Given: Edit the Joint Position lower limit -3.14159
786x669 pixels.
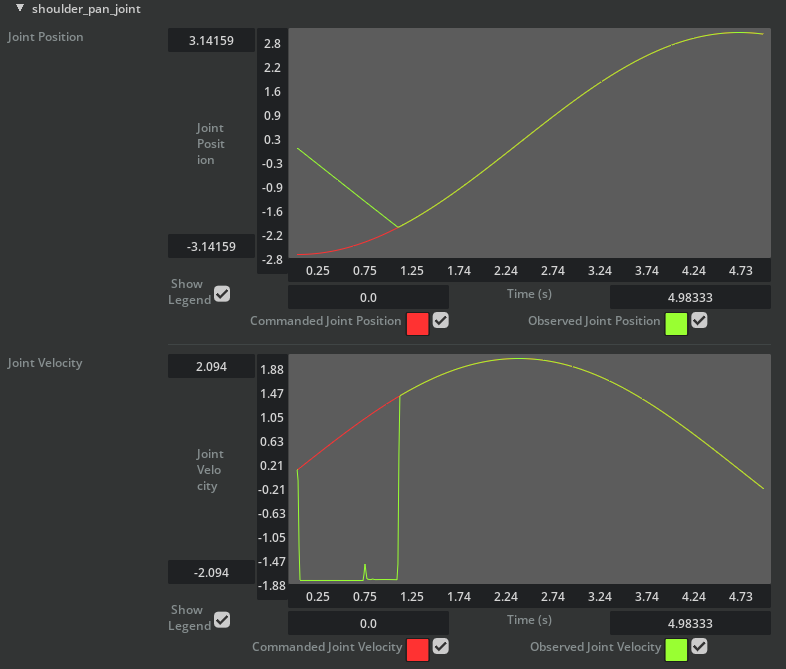Looking at the screenshot, I should [x=211, y=247].
